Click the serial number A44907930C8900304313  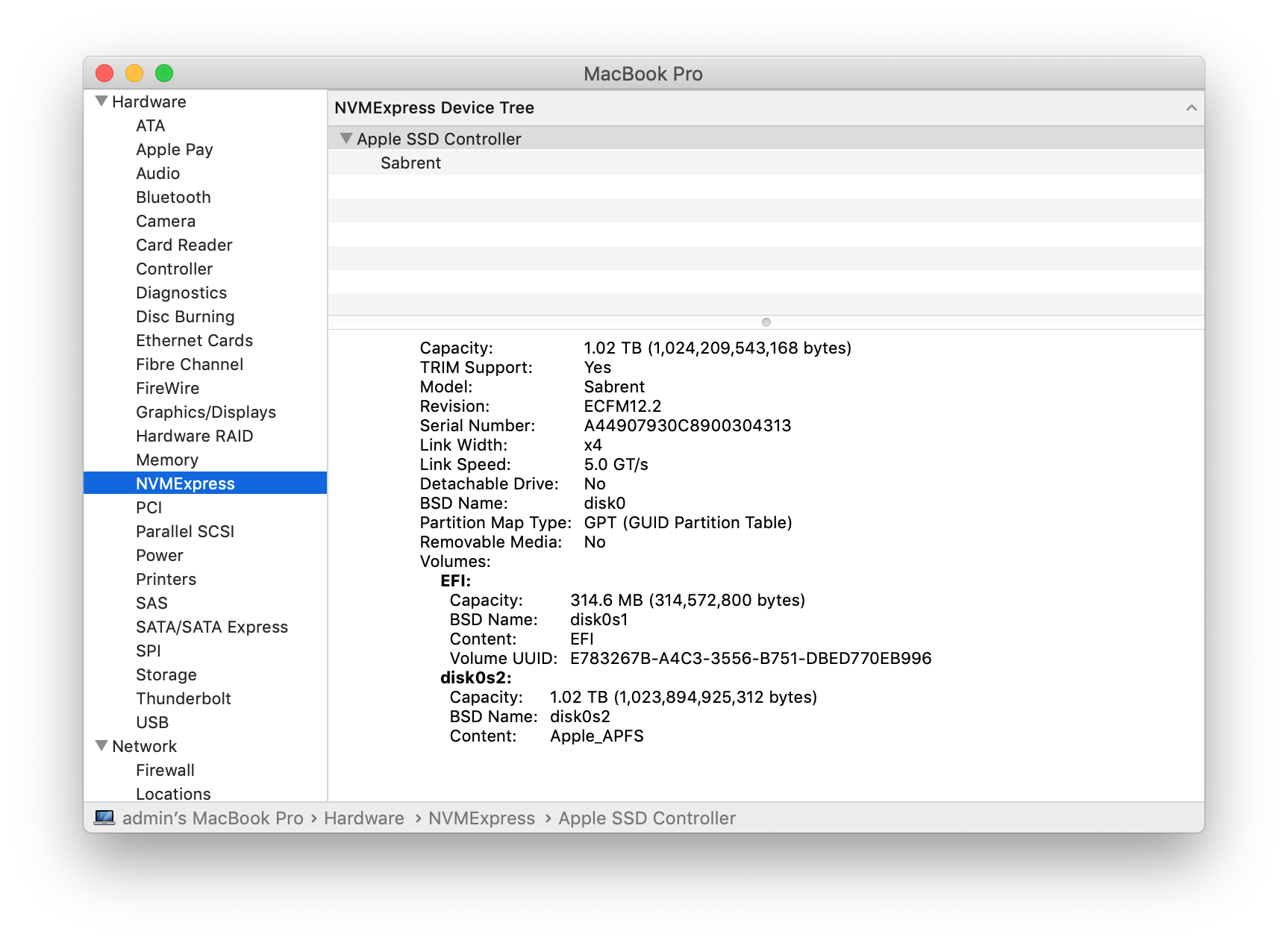[x=687, y=425]
